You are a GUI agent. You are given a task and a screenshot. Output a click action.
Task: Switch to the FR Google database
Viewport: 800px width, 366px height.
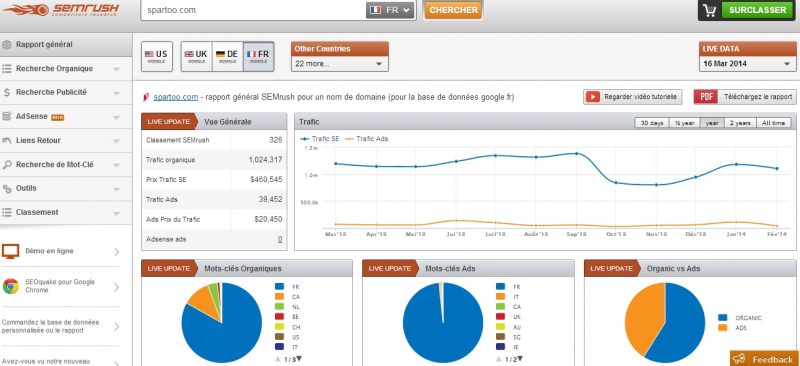click(x=258, y=56)
